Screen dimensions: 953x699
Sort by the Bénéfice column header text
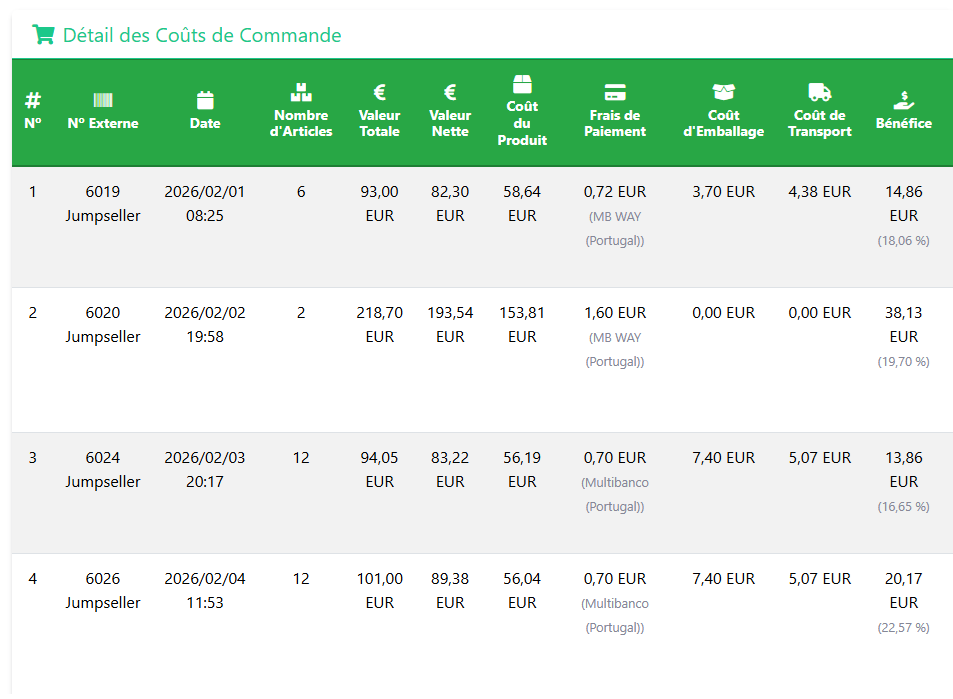[x=904, y=123]
